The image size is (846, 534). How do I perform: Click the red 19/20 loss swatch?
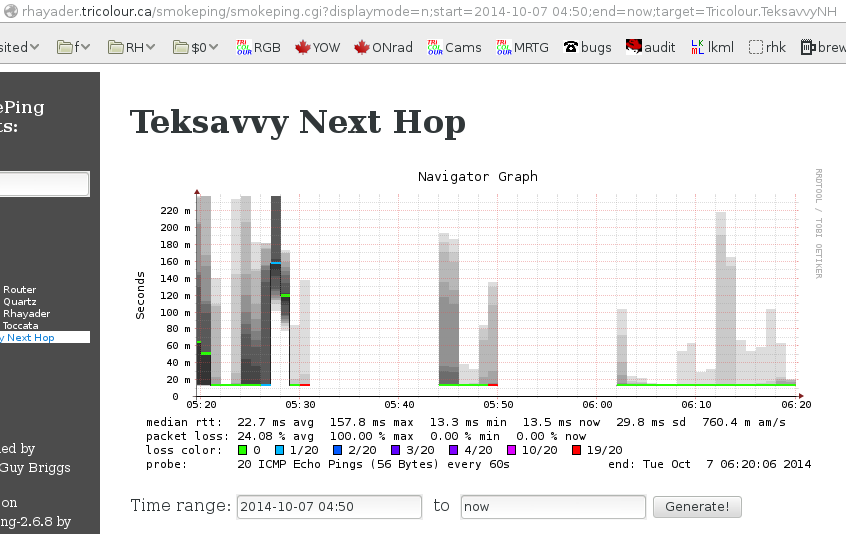(x=576, y=450)
